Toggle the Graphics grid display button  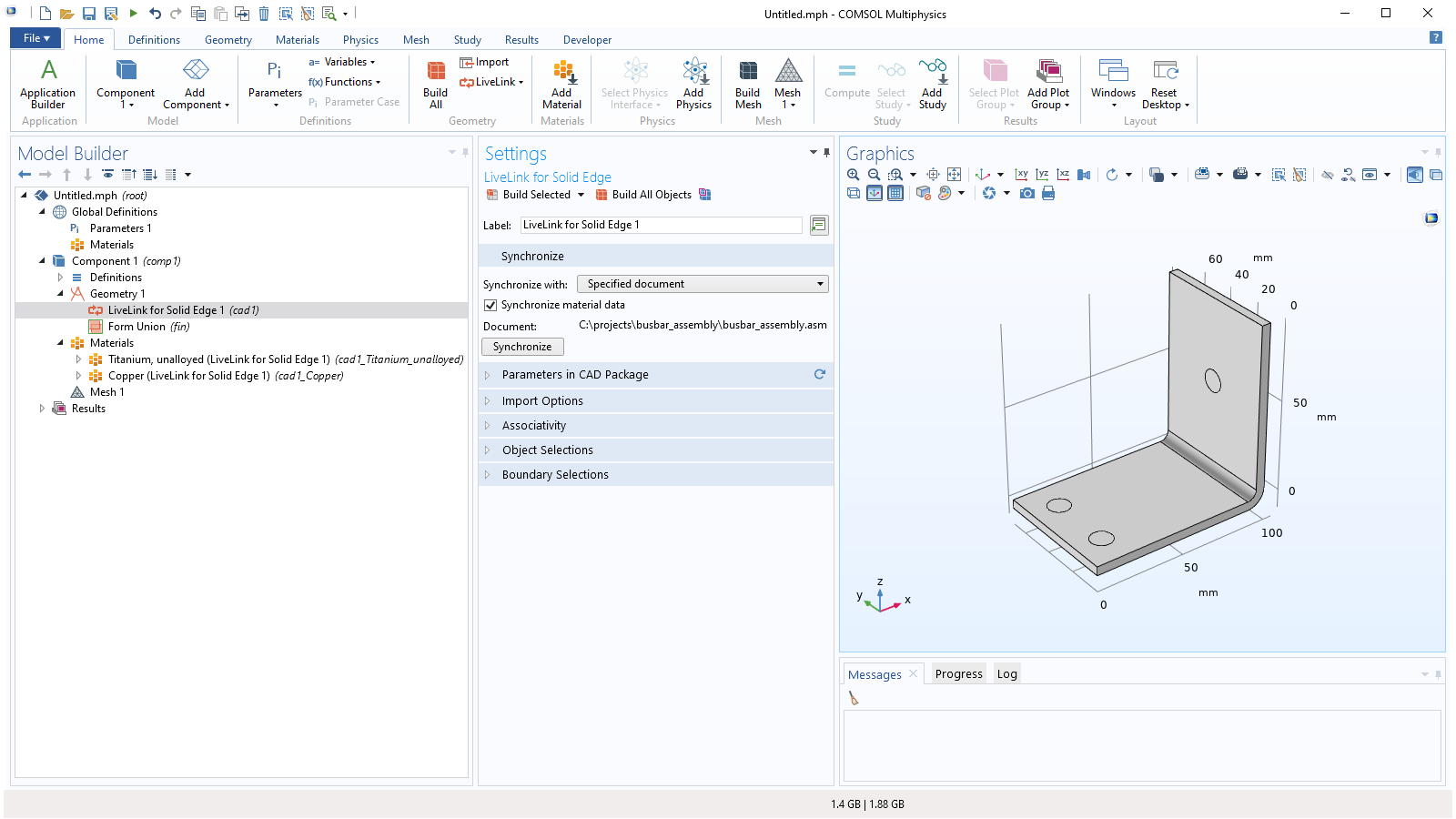[895, 193]
